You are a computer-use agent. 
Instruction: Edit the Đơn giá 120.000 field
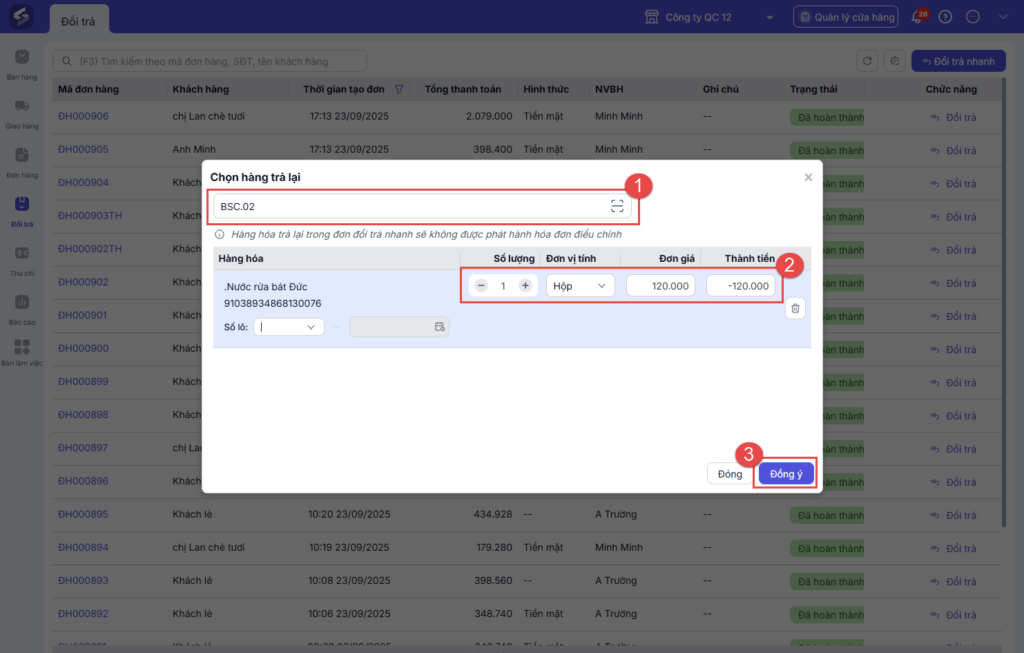coord(660,286)
